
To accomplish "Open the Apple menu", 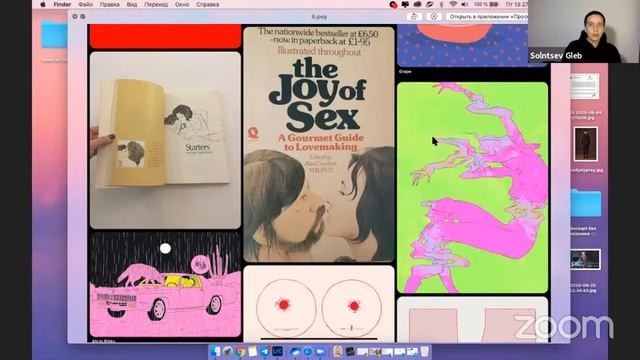I will (x=43, y=4).
